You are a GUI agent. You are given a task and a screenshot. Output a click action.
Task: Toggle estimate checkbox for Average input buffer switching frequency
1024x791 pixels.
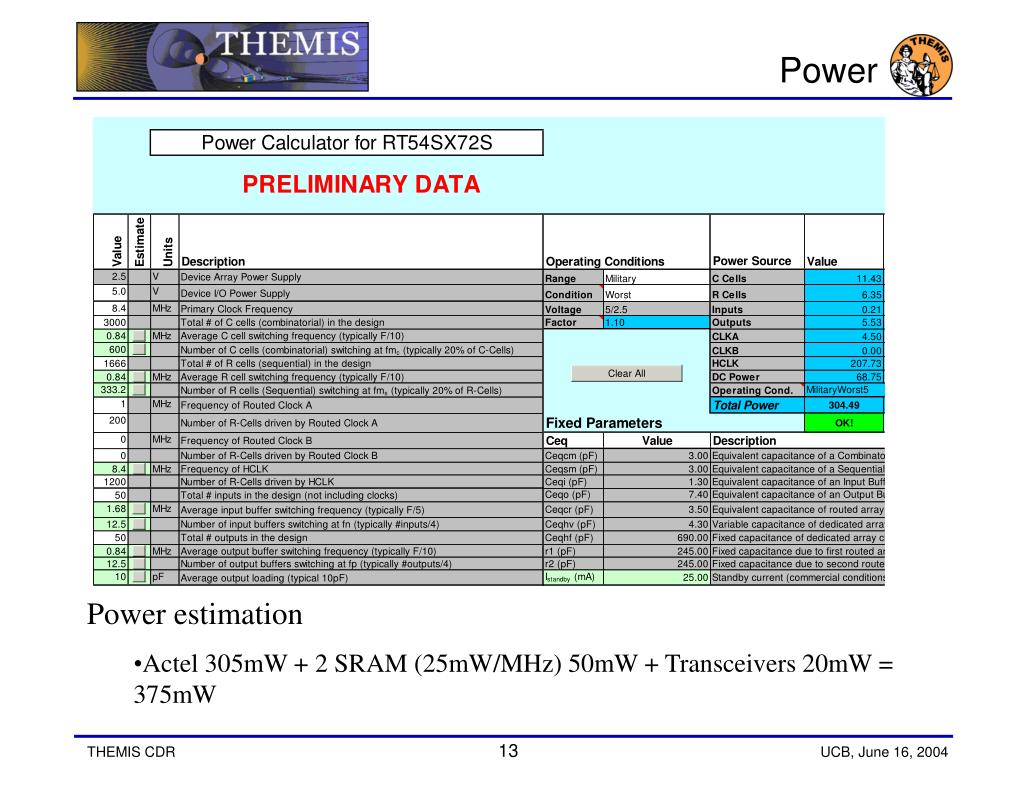(139, 509)
